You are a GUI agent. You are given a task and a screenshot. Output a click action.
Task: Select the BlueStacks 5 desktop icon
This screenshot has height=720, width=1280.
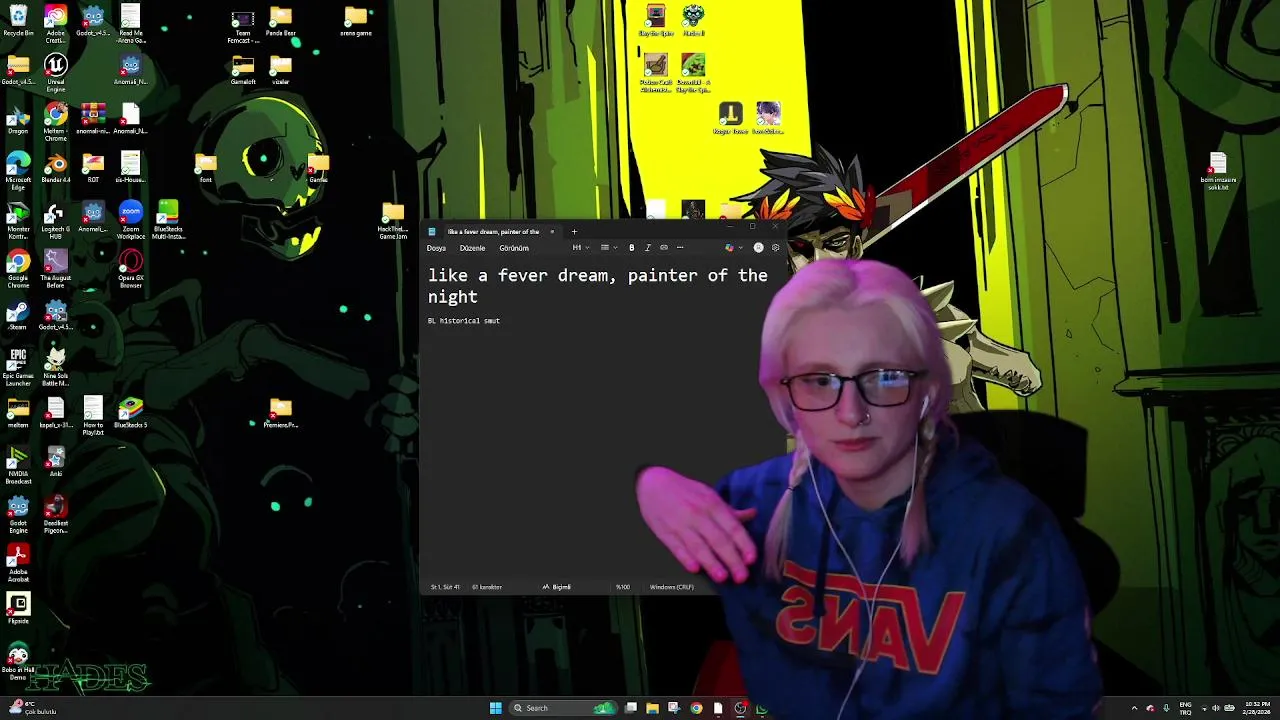pyautogui.click(x=131, y=413)
